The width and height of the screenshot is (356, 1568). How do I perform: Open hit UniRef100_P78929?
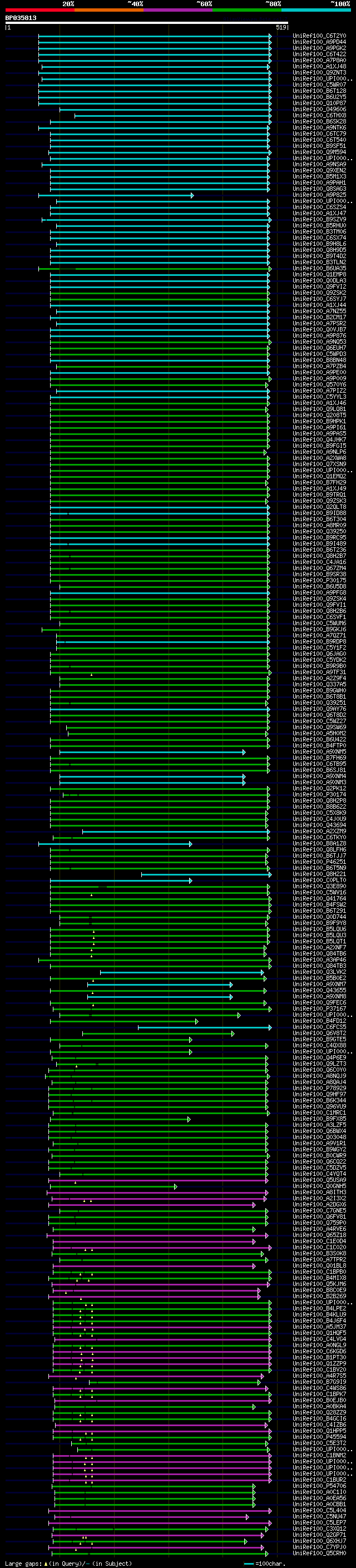319,1089
